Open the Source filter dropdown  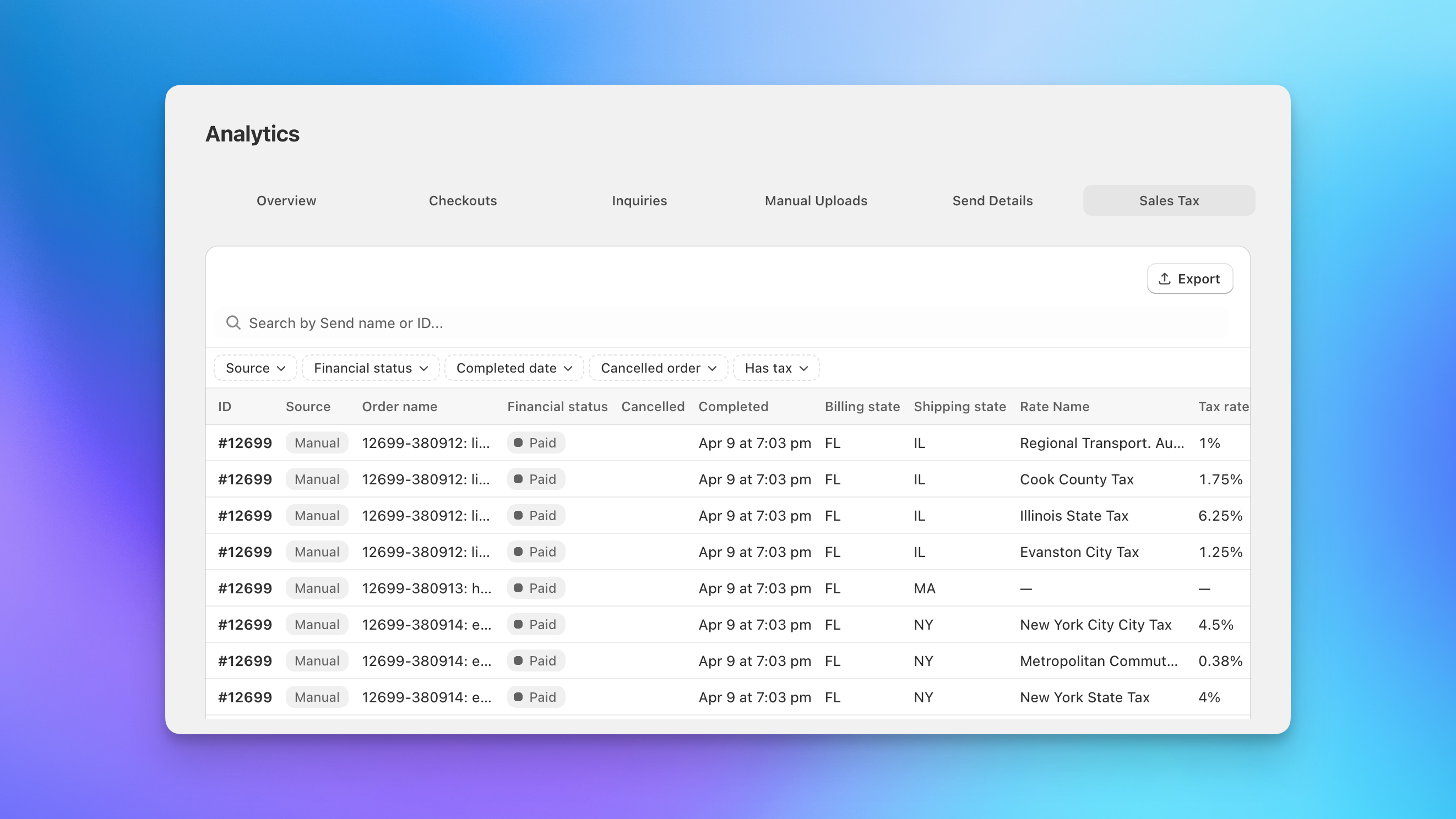point(255,368)
